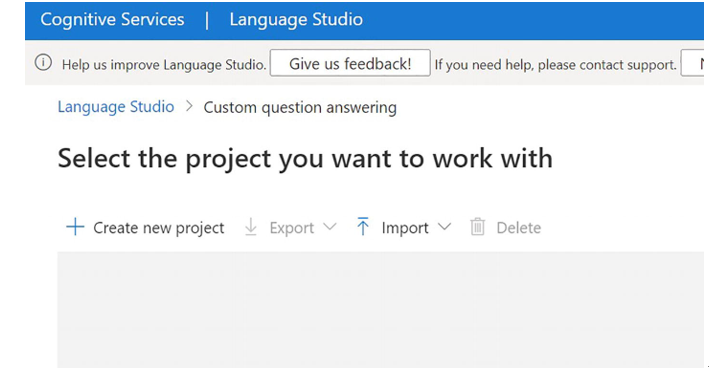Click Language Studio title in blue header
The width and height of the screenshot is (709, 373).
(296, 19)
